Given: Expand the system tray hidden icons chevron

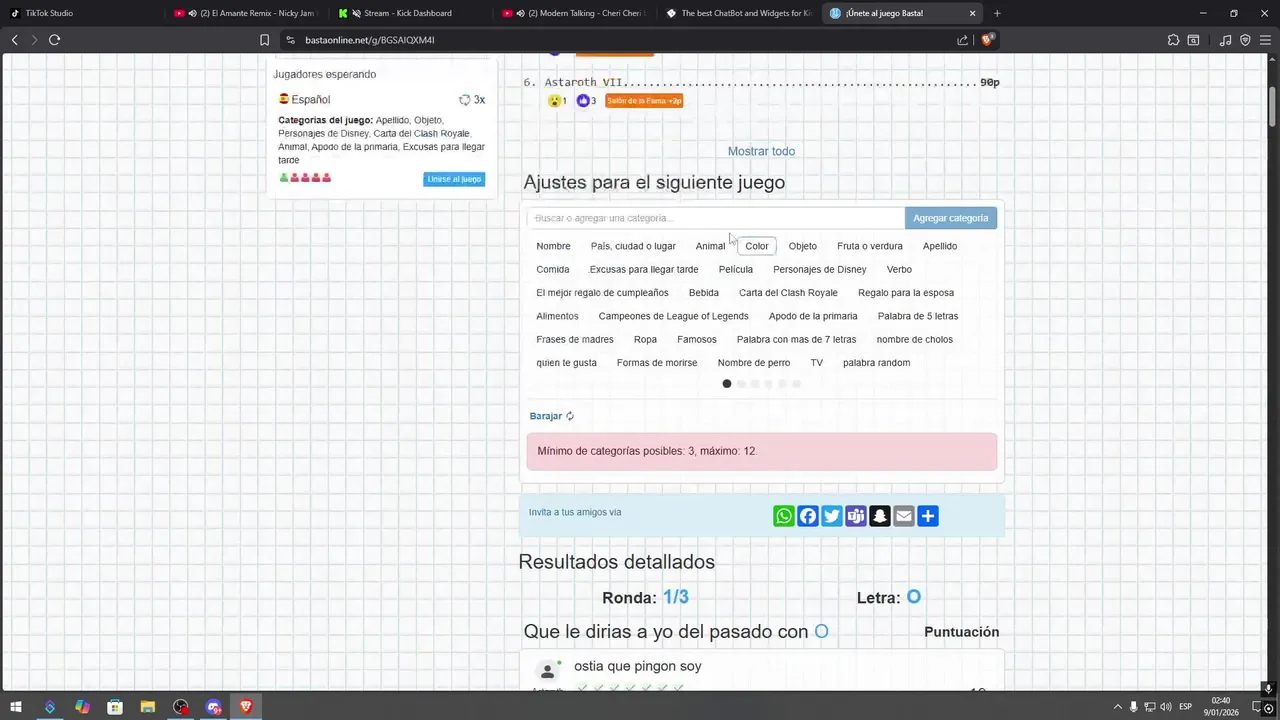Looking at the screenshot, I should pyautogui.click(x=1117, y=707).
